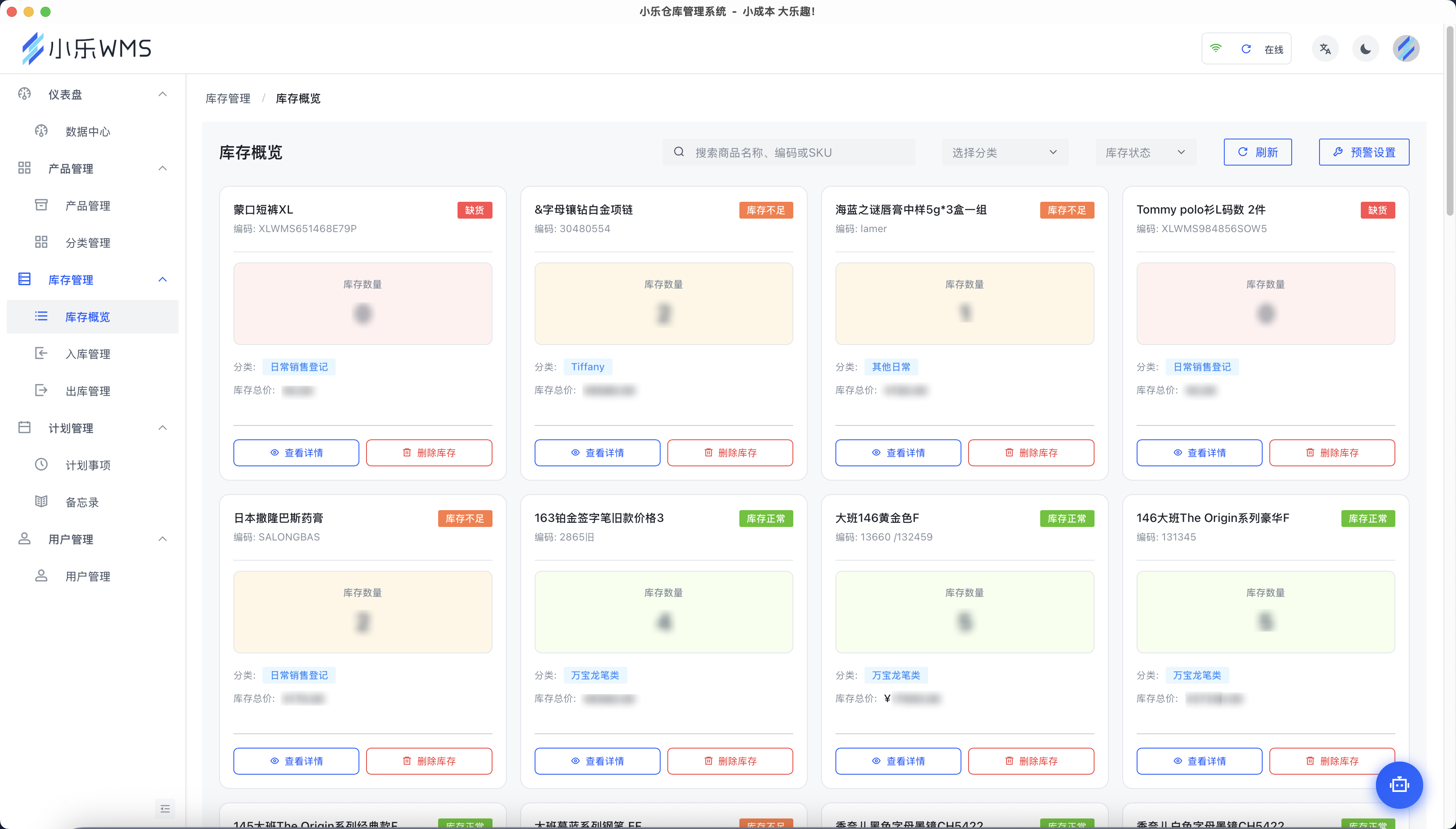Open 出库管理 from sidebar
The image size is (1456, 829).
[x=88, y=391]
